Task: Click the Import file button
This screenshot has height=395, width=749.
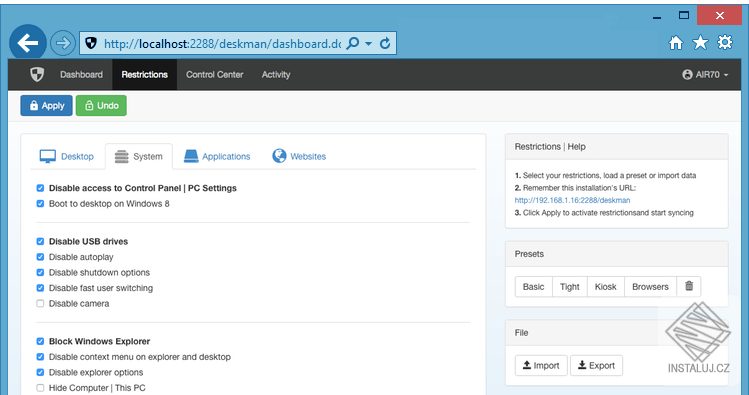Action: (x=541, y=365)
